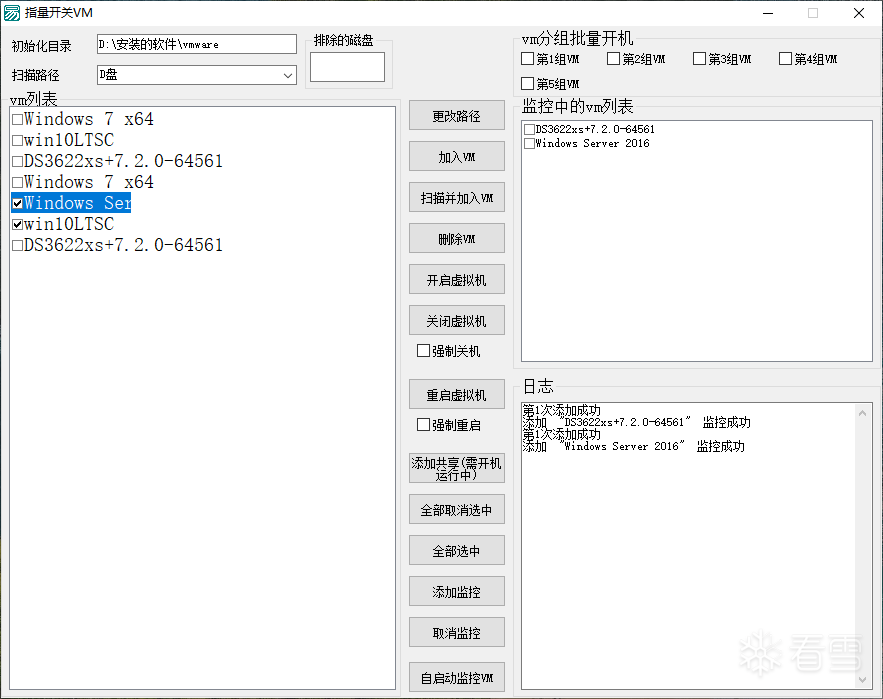Image resolution: width=883 pixels, height=699 pixels.
Task: Uncheck win10LTSC checked item in vm列表
Action: (18, 225)
